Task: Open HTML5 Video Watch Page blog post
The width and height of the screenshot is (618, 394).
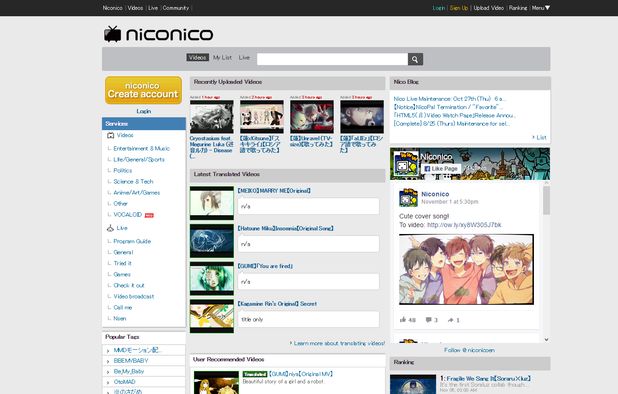Action: tap(454, 115)
